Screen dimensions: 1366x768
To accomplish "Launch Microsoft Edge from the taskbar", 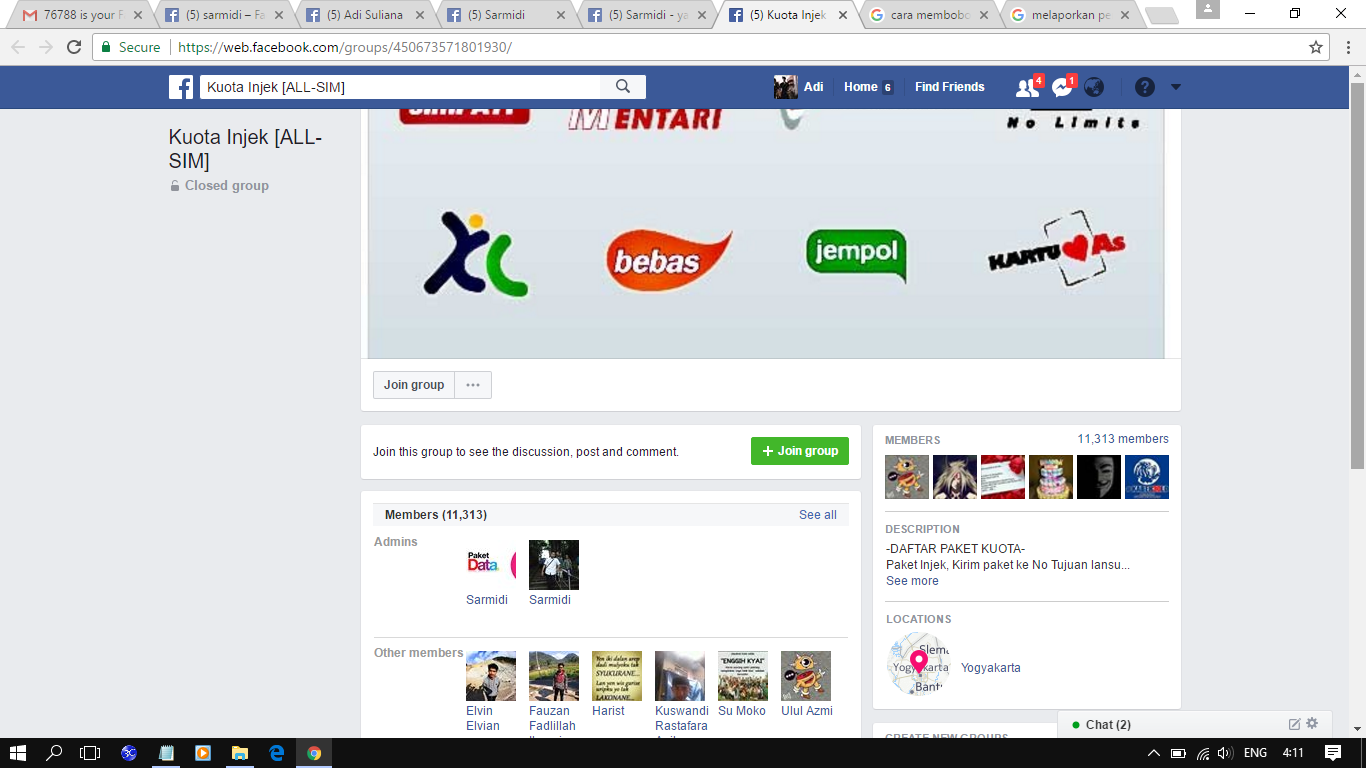I will 277,753.
